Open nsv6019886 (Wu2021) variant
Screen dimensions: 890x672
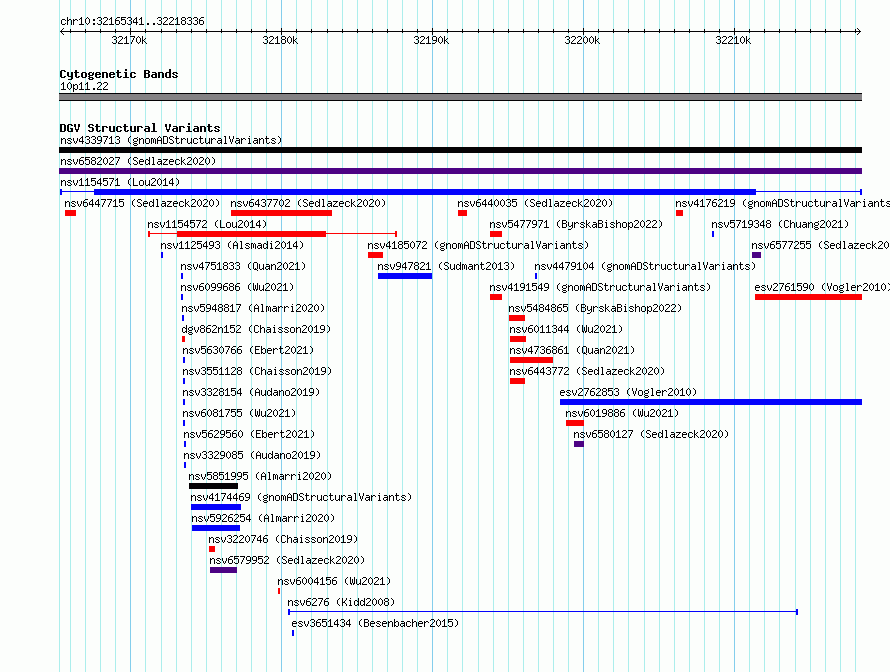tap(622, 413)
